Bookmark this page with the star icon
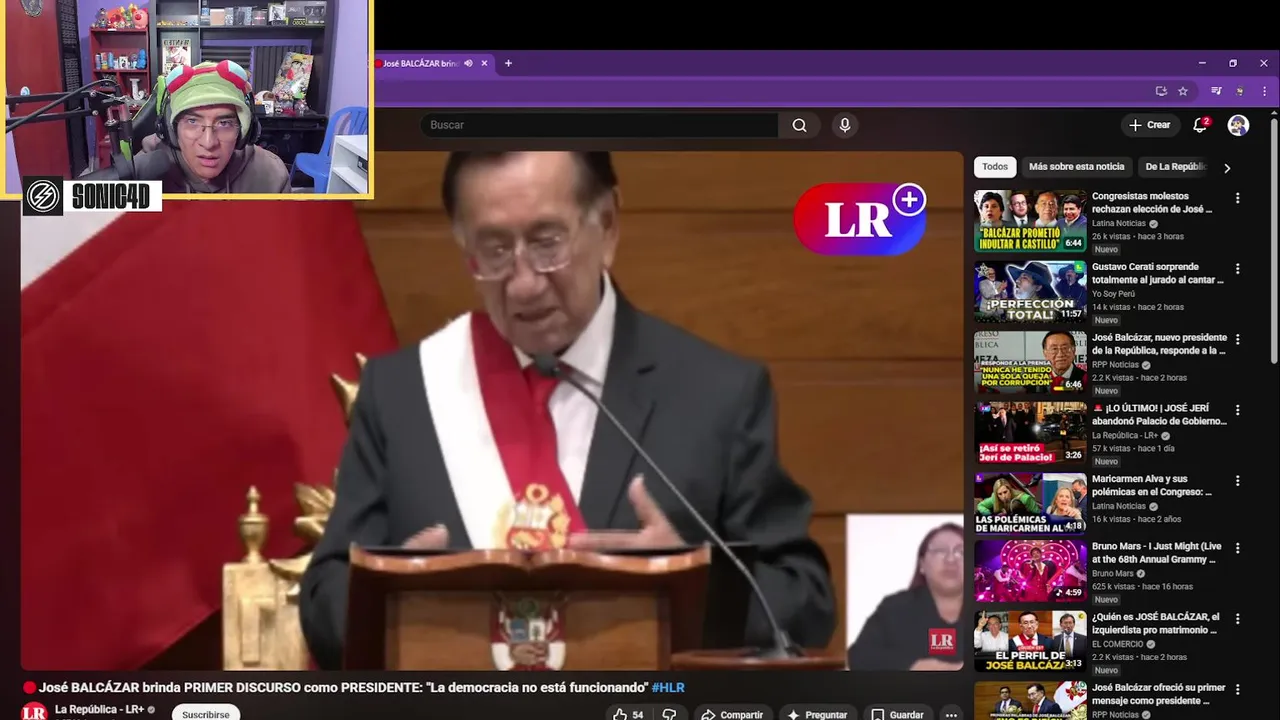This screenshot has width=1280, height=720. point(1183,91)
